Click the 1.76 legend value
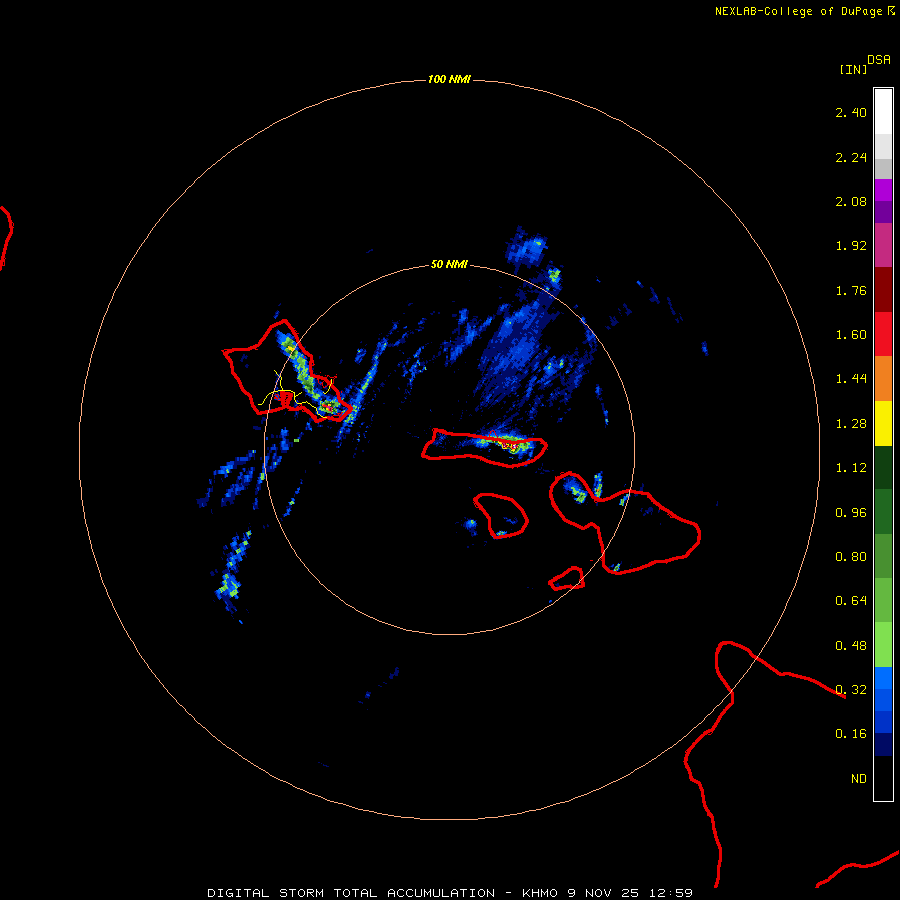900x900 pixels. click(851, 290)
